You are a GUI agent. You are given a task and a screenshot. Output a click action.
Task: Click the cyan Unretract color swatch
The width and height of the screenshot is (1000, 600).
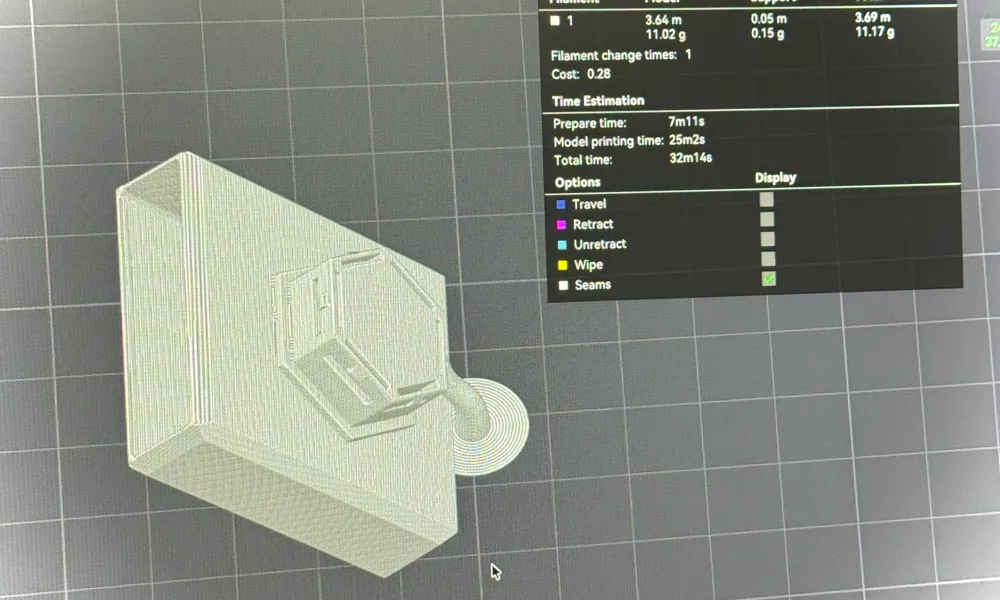tap(562, 245)
